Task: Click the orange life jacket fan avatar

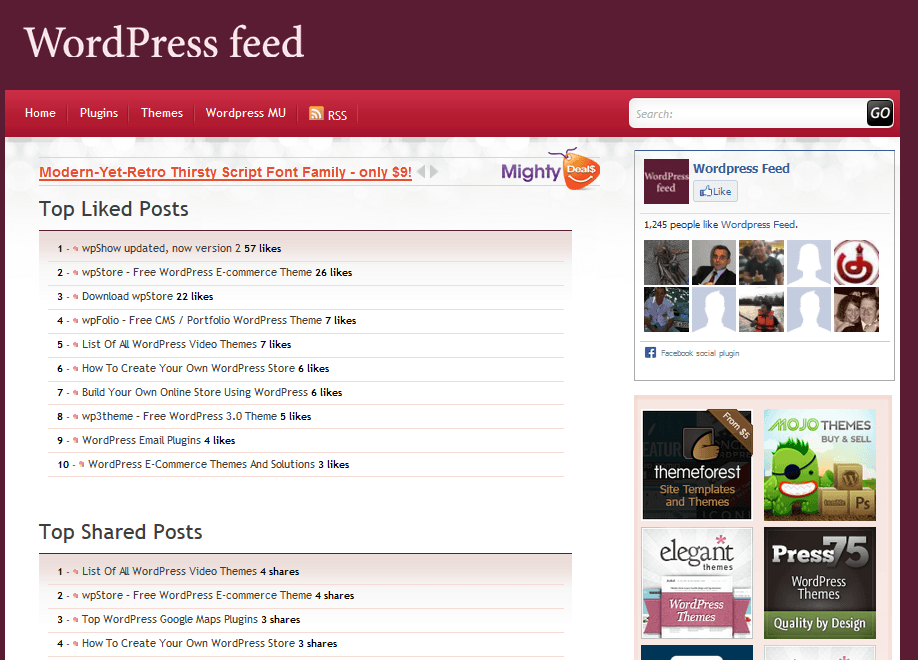Action: pyautogui.click(x=761, y=310)
